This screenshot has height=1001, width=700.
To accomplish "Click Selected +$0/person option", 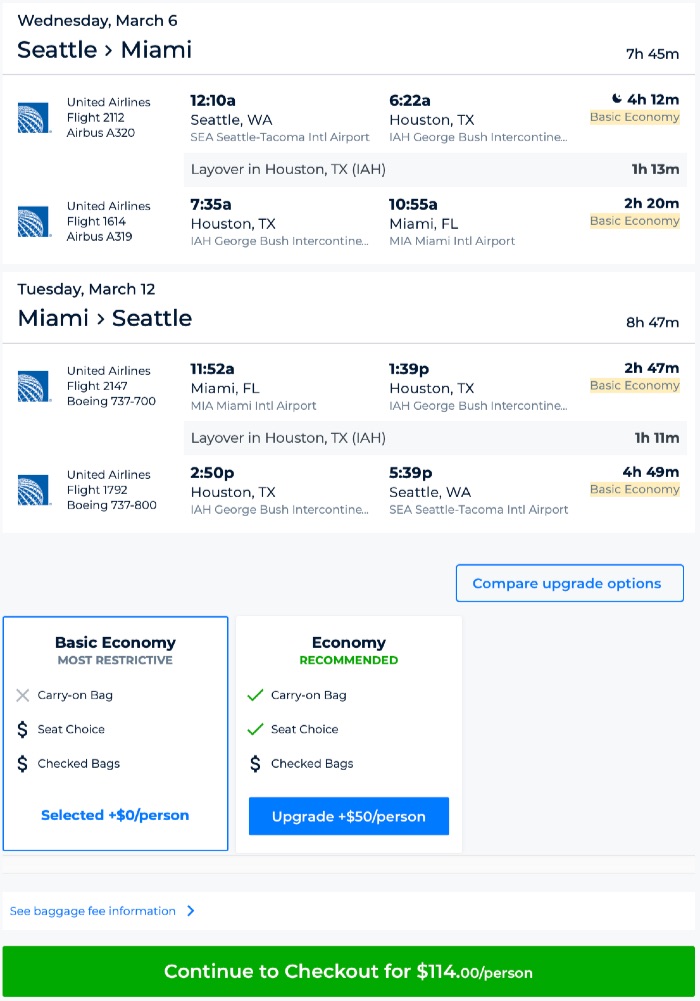I will pyautogui.click(x=115, y=815).
